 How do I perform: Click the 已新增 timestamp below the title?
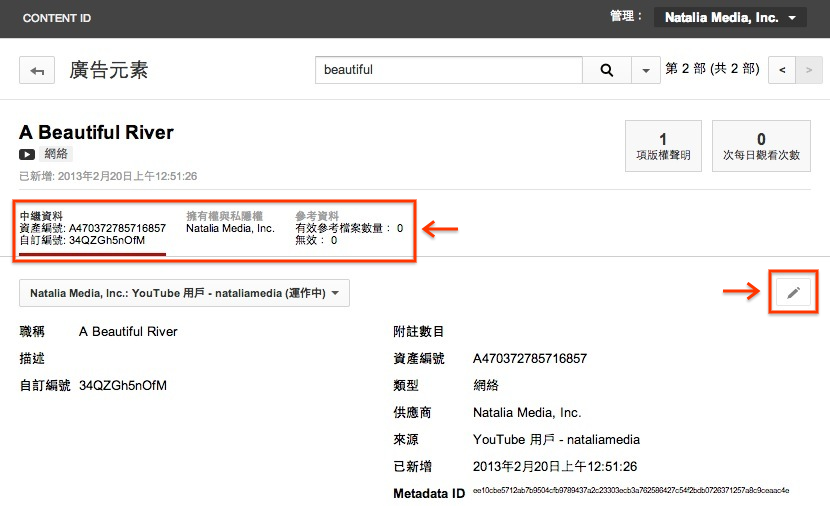[x=108, y=176]
